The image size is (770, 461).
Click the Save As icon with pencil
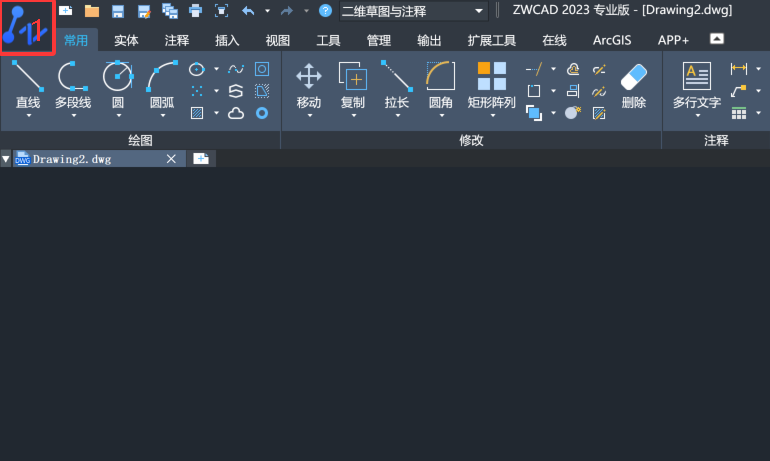[144, 10]
